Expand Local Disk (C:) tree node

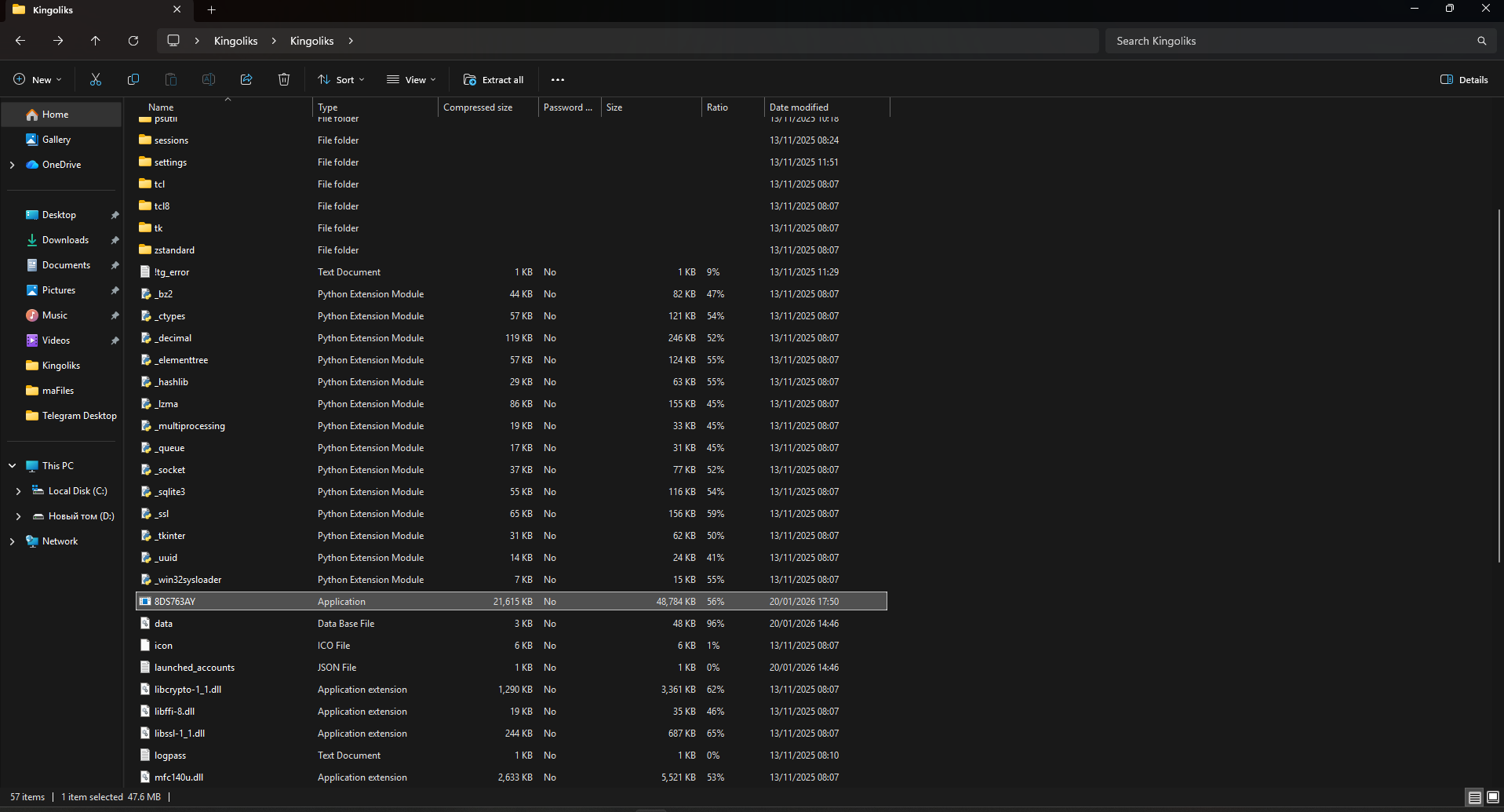tap(19, 491)
